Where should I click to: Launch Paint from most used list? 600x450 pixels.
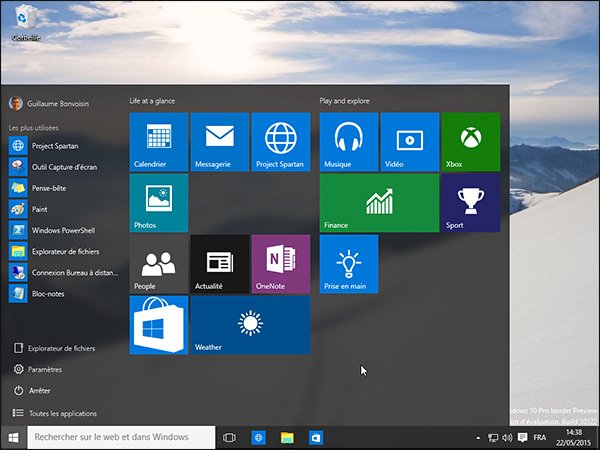pyautogui.click(x=63, y=209)
